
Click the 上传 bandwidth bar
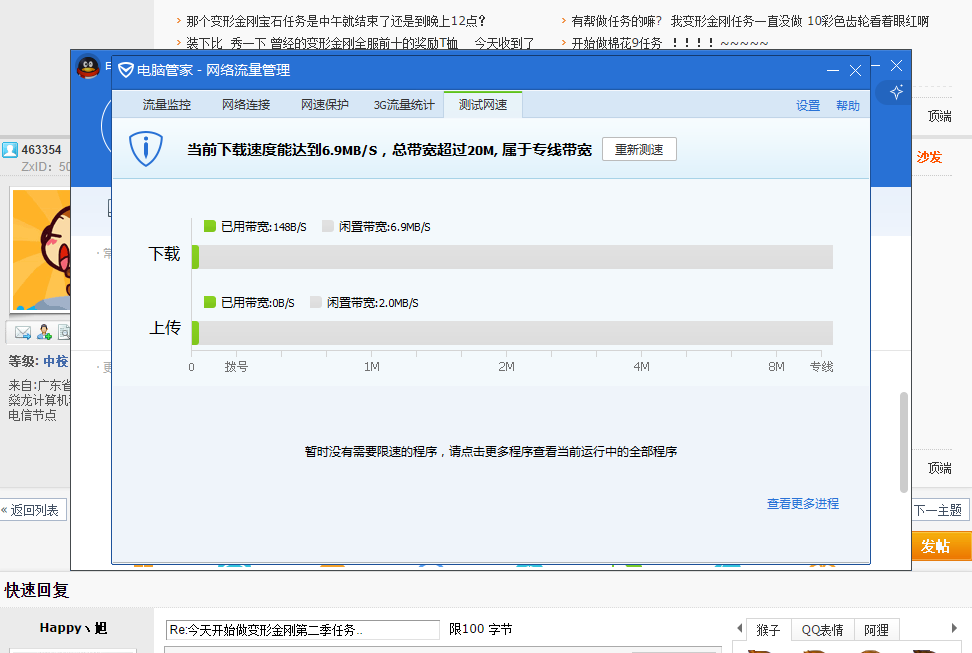coord(512,333)
